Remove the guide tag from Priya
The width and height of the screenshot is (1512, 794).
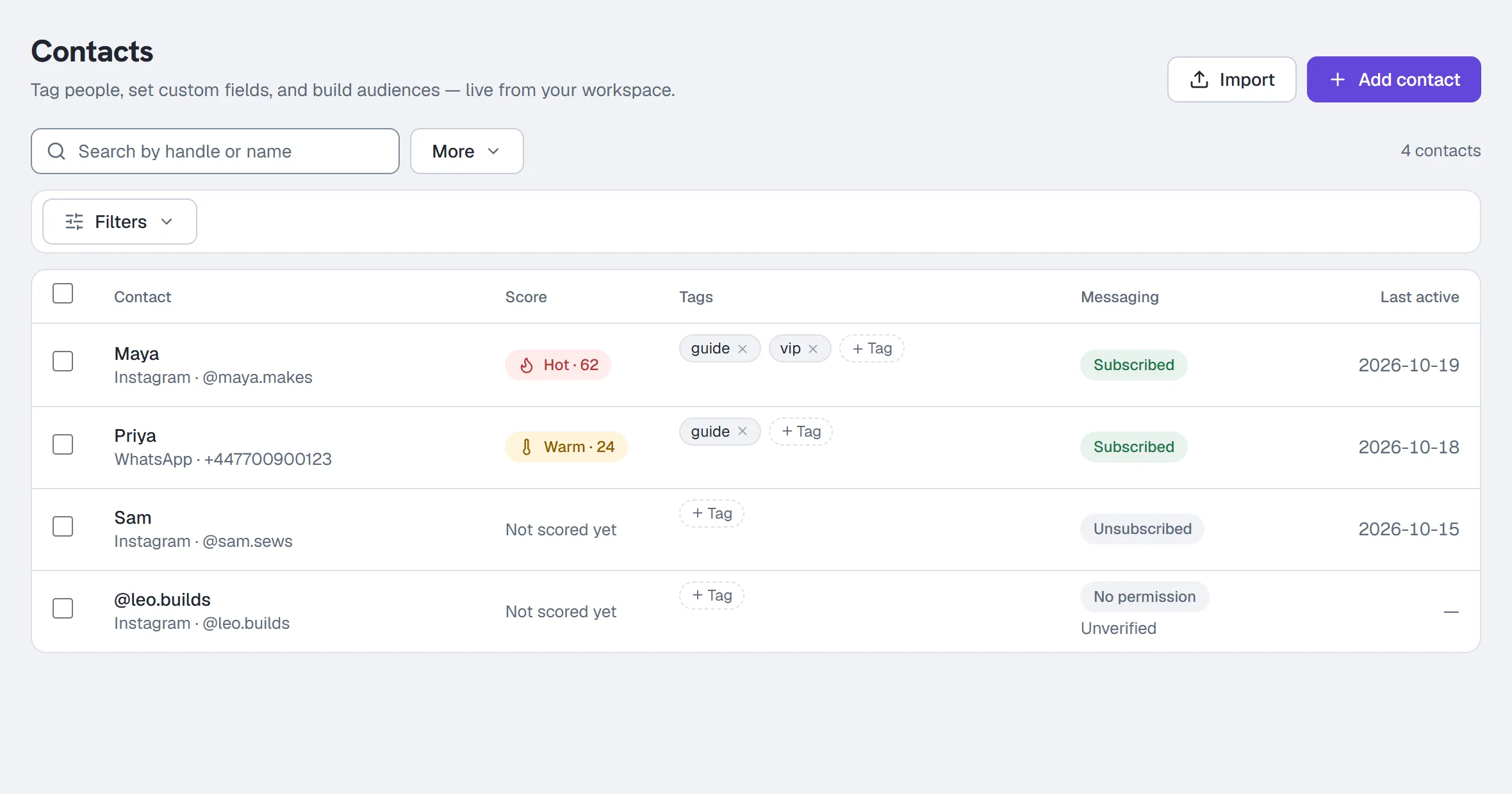743,432
